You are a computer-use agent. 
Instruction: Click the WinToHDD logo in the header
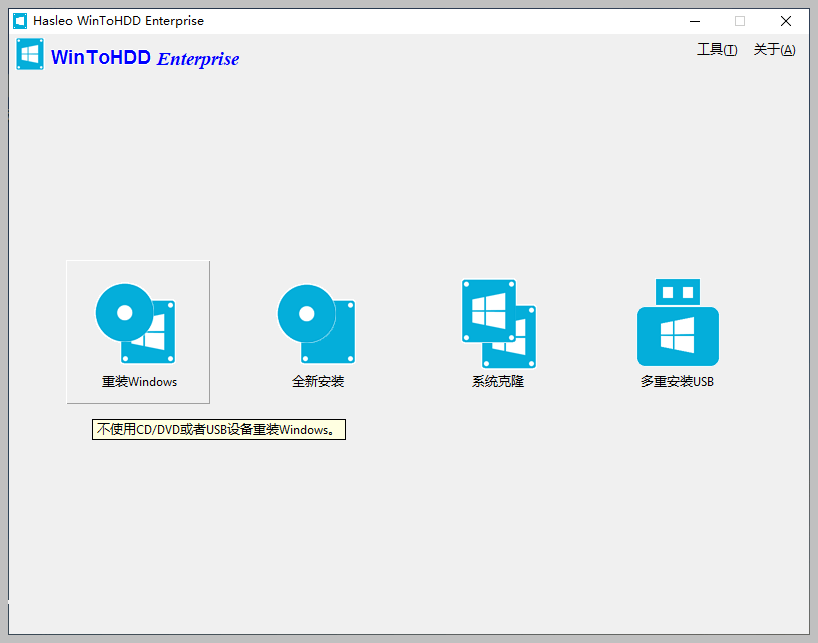[30, 54]
